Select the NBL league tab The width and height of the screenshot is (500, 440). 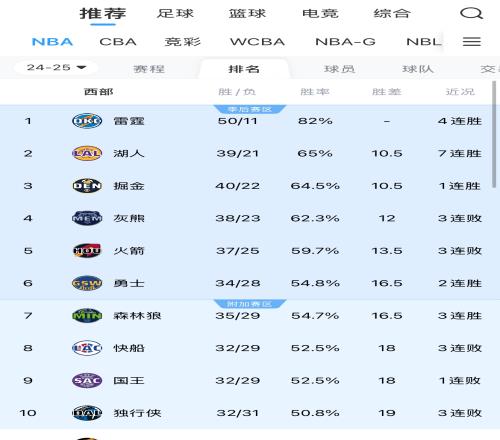[424, 42]
